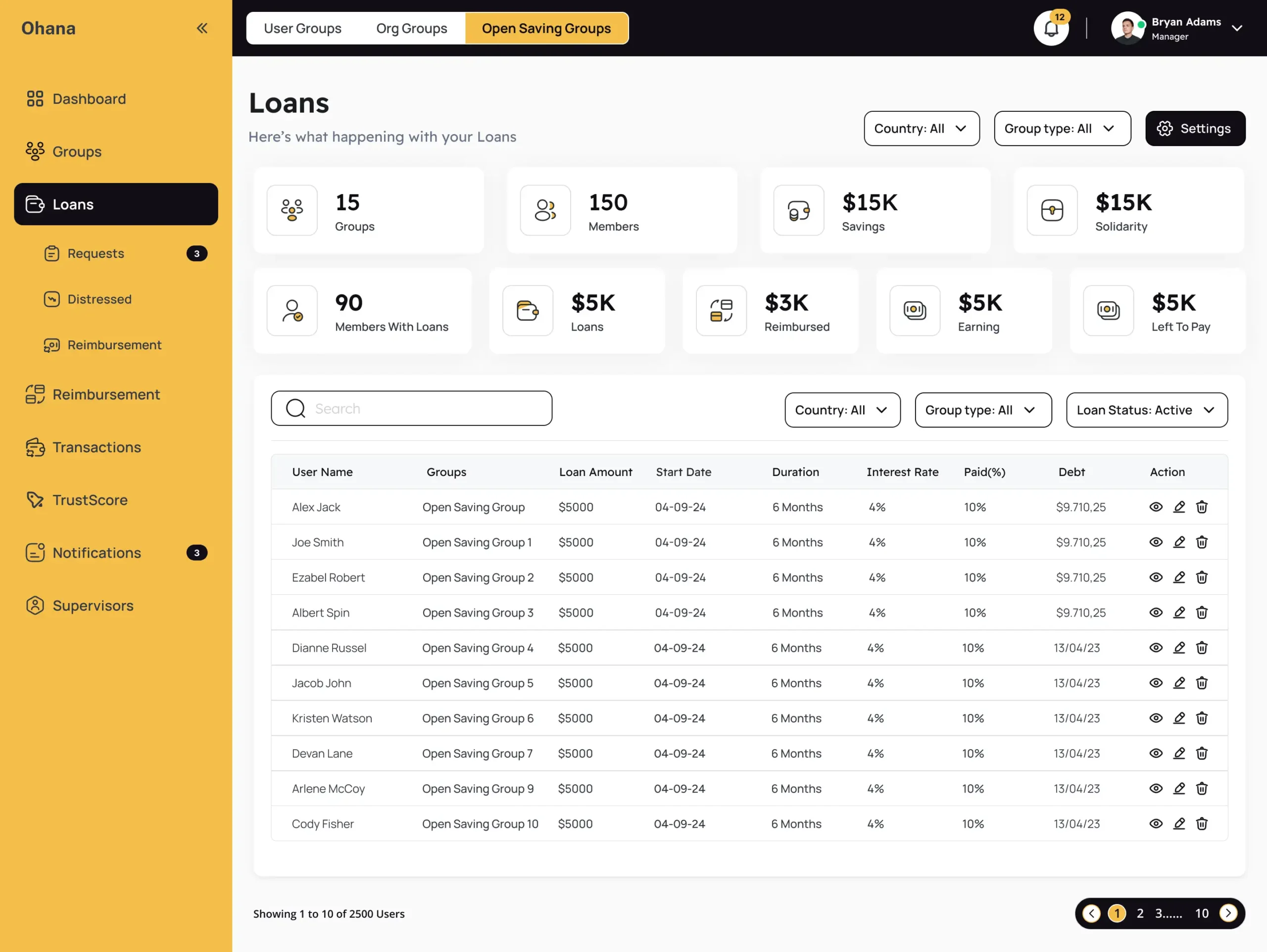Image resolution: width=1267 pixels, height=952 pixels.
Task: Select the Transactions icon in sidebar
Action: (35, 447)
